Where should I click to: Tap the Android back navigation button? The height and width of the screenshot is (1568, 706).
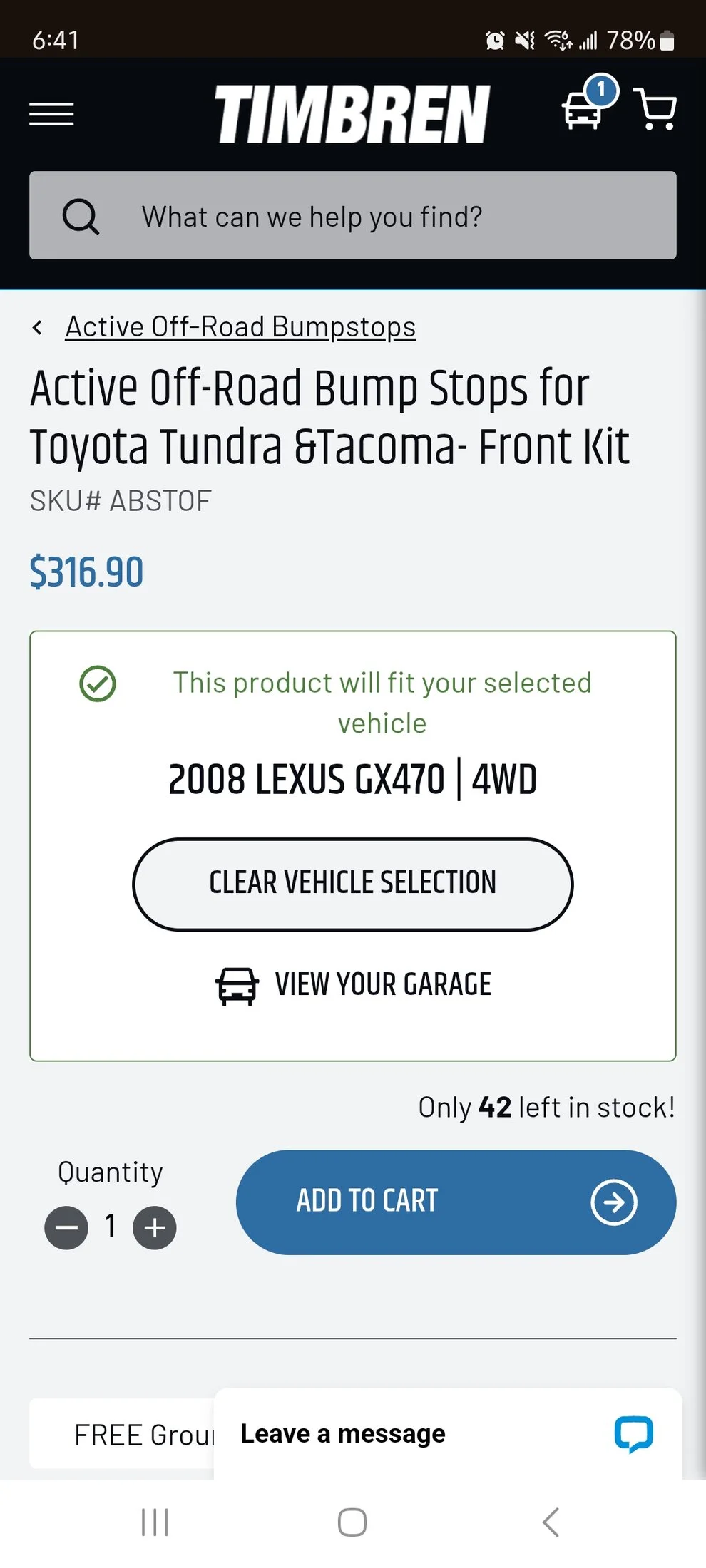click(x=551, y=1522)
